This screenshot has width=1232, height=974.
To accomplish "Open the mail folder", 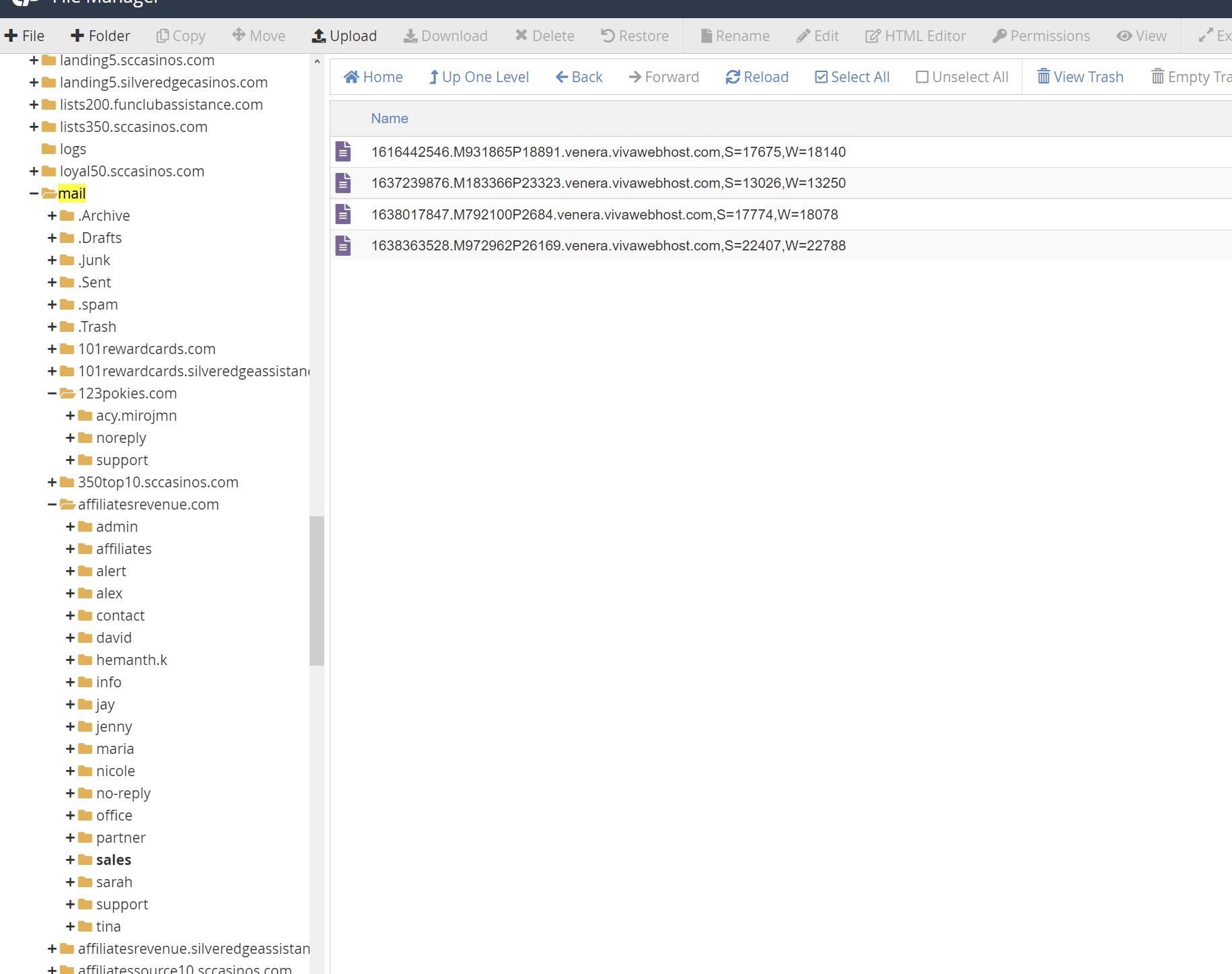I will click(72, 193).
